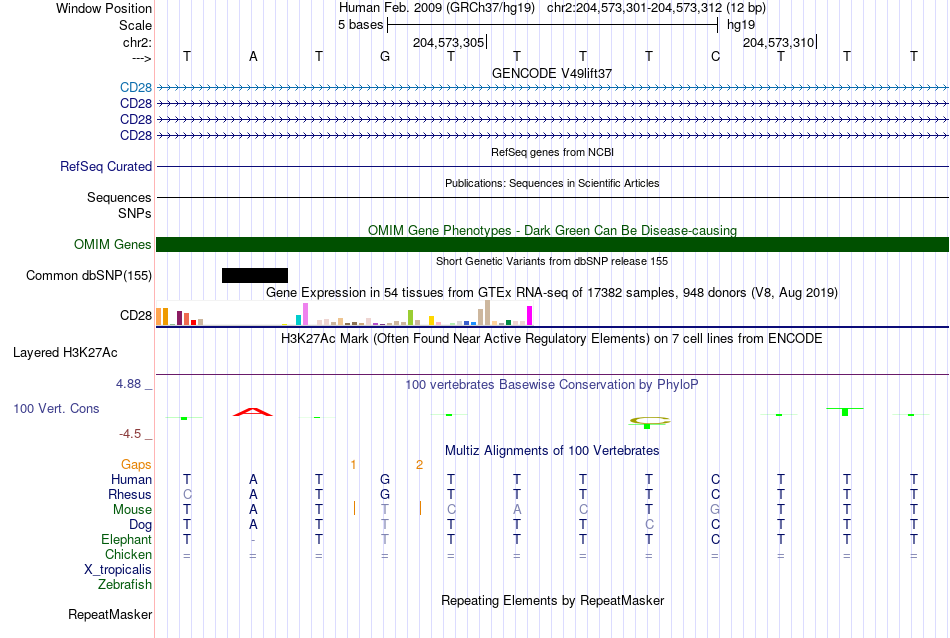Click 'Multiz Alignments of 100 Vertebrates' title
This screenshot has width=950, height=638.
pyautogui.click(x=552, y=451)
